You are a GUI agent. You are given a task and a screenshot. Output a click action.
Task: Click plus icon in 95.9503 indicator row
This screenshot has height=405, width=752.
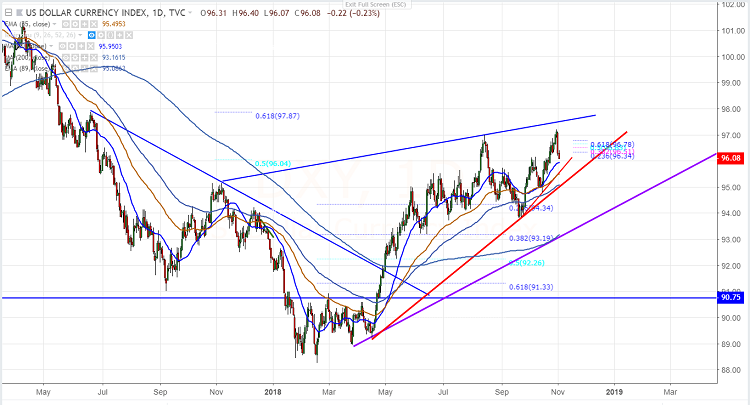81,46
